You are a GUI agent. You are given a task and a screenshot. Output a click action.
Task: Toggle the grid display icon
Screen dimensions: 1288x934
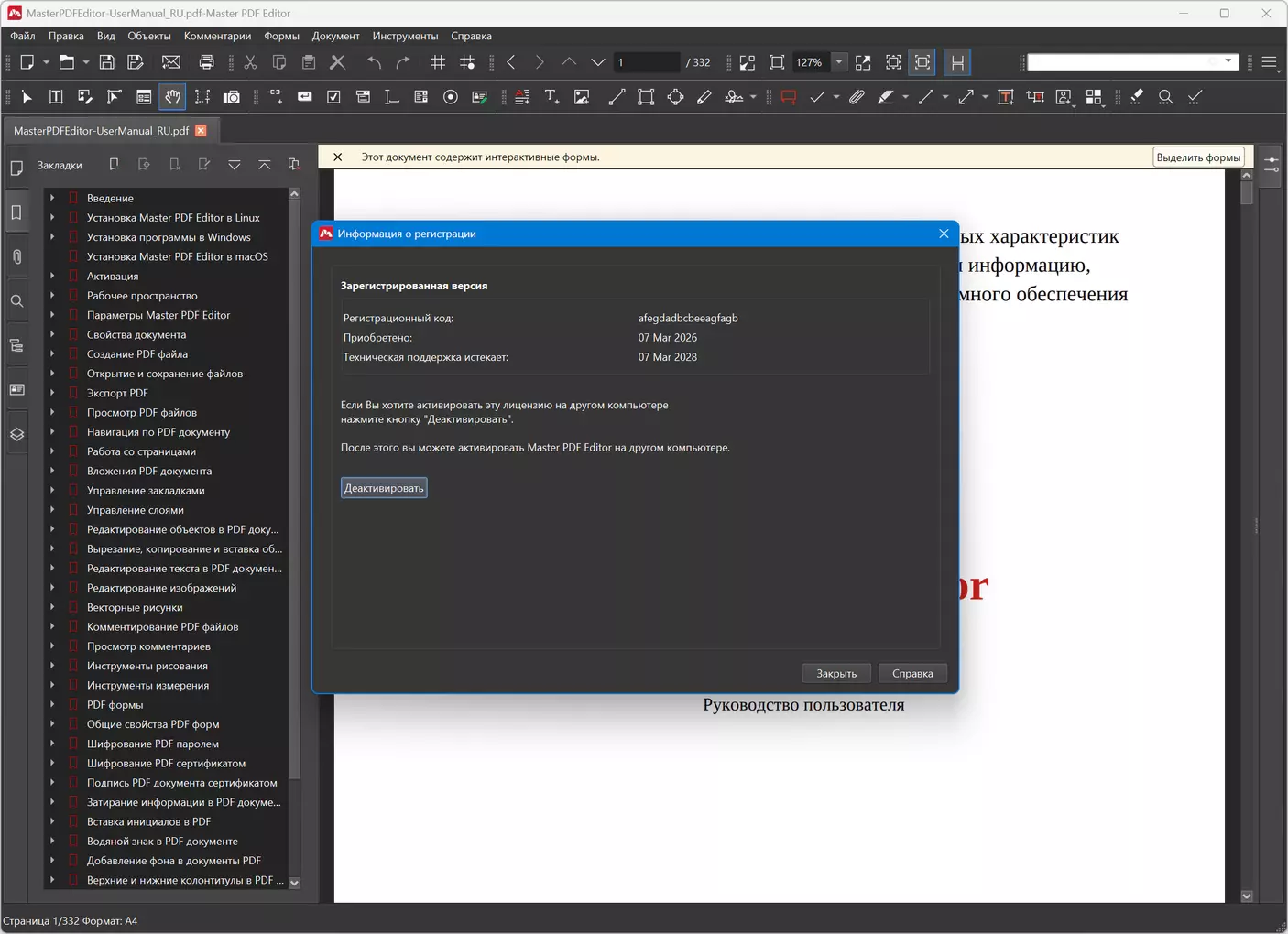[x=438, y=62]
